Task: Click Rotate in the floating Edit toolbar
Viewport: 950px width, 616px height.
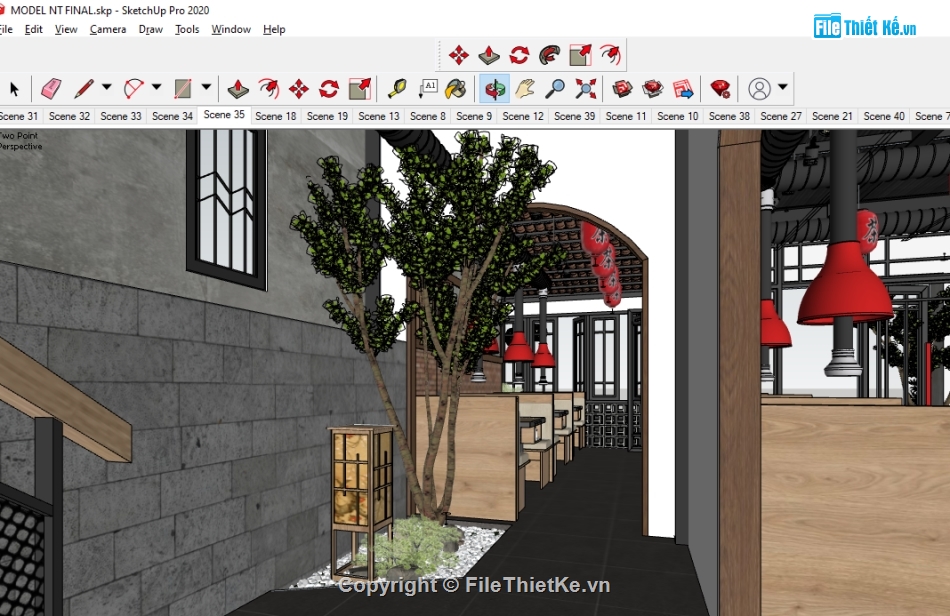Action: [519, 55]
